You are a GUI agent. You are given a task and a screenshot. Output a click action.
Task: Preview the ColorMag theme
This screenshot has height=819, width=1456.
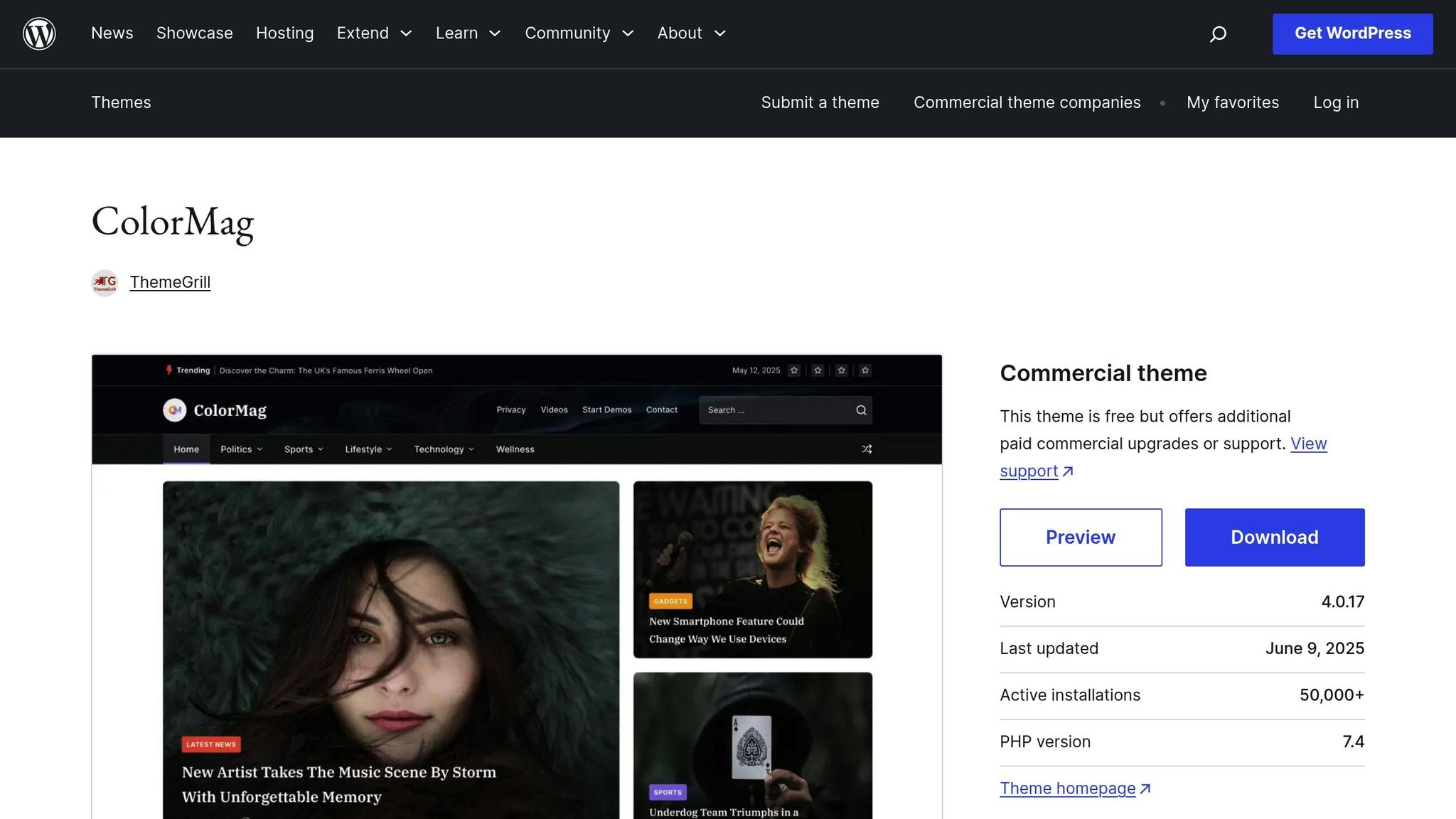click(x=1081, y=537)
